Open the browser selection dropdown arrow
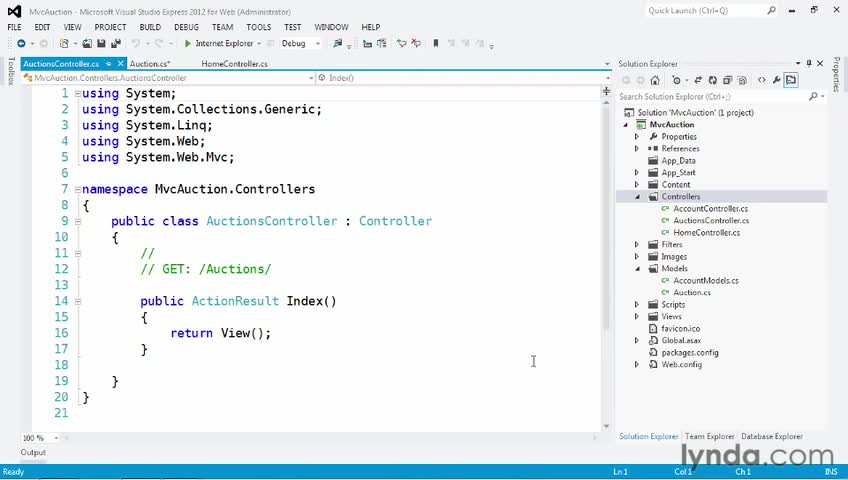The width and height of the screenshot is (848, 480). (259, 43)
